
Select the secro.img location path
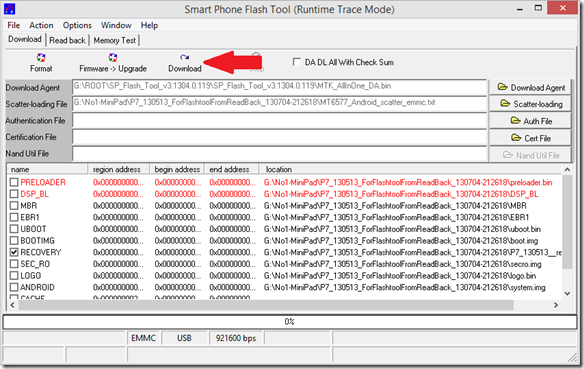(x=403, y=264)
